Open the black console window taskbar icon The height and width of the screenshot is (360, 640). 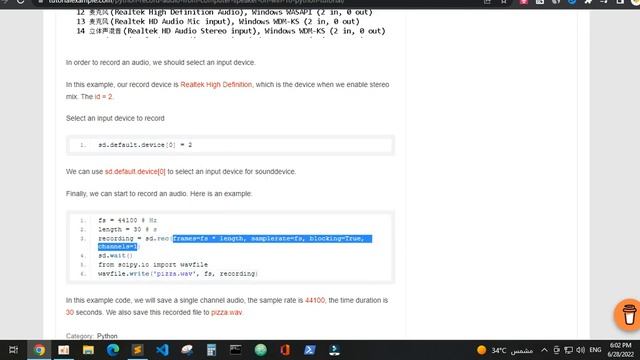point(236,349)
